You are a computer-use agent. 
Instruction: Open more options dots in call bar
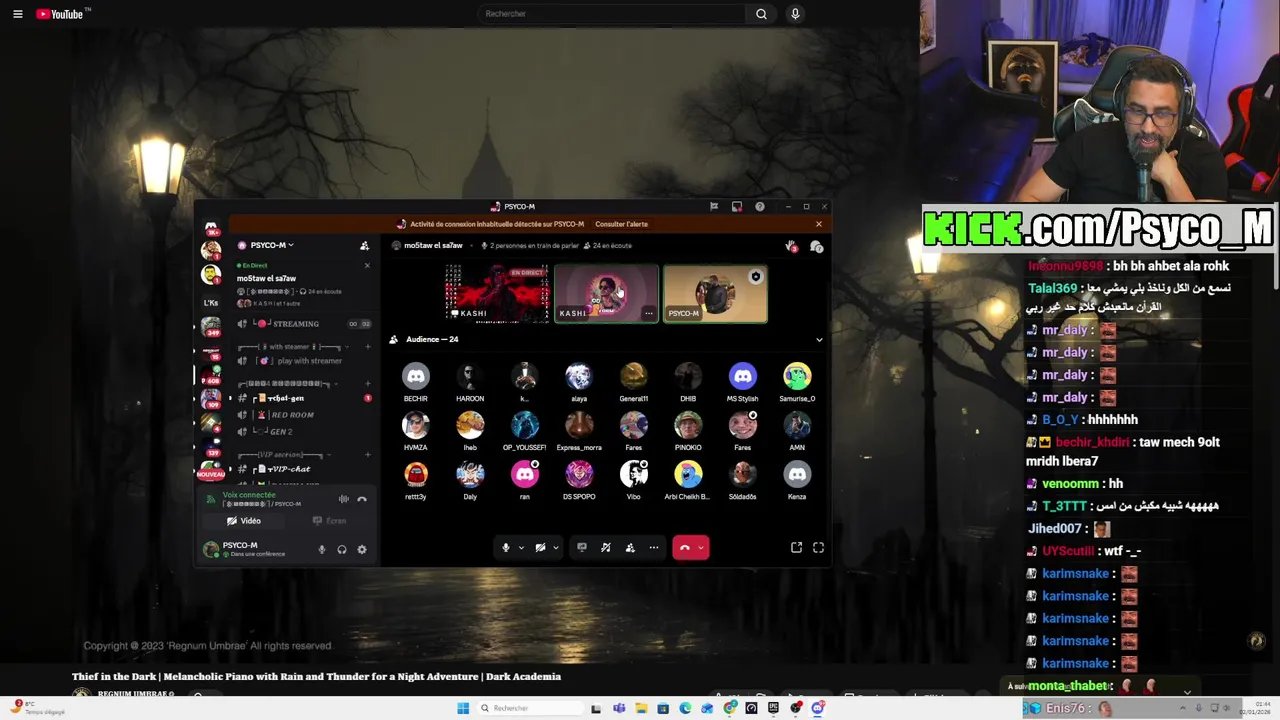654,547
